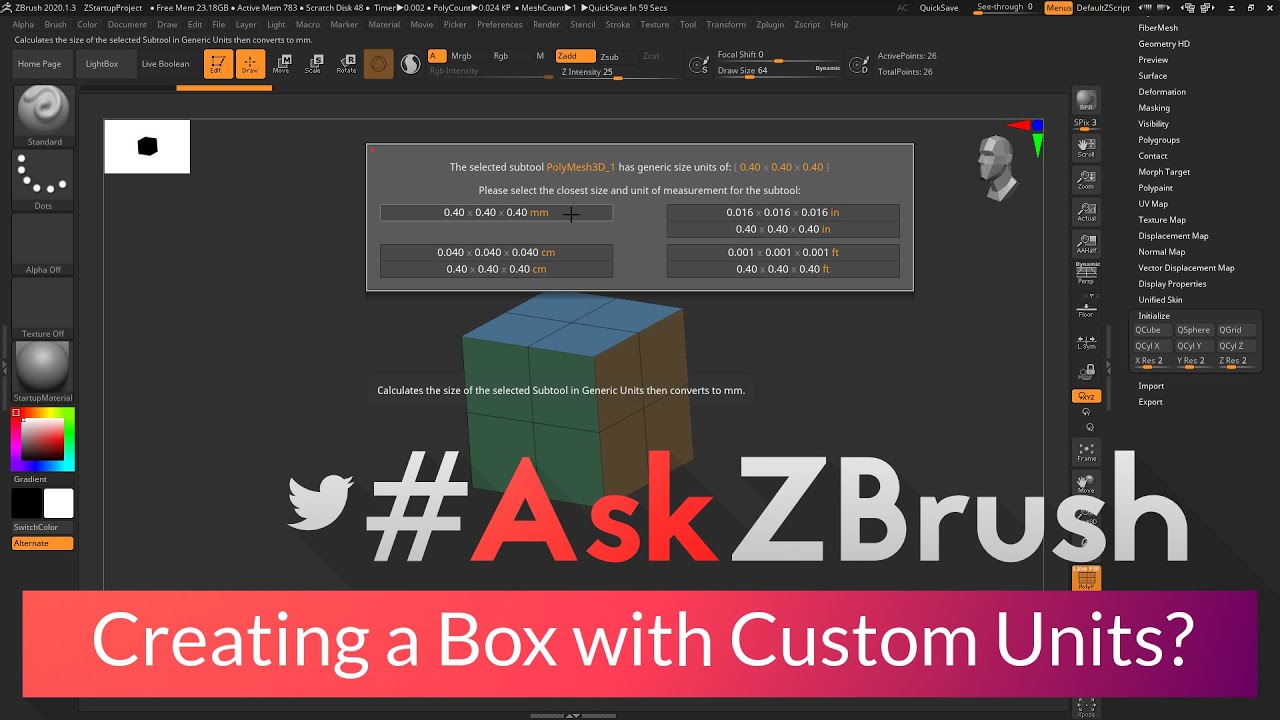Toggle the Zadd mode
This screenshot has height=720, width=1280.
tap(575, 56)
